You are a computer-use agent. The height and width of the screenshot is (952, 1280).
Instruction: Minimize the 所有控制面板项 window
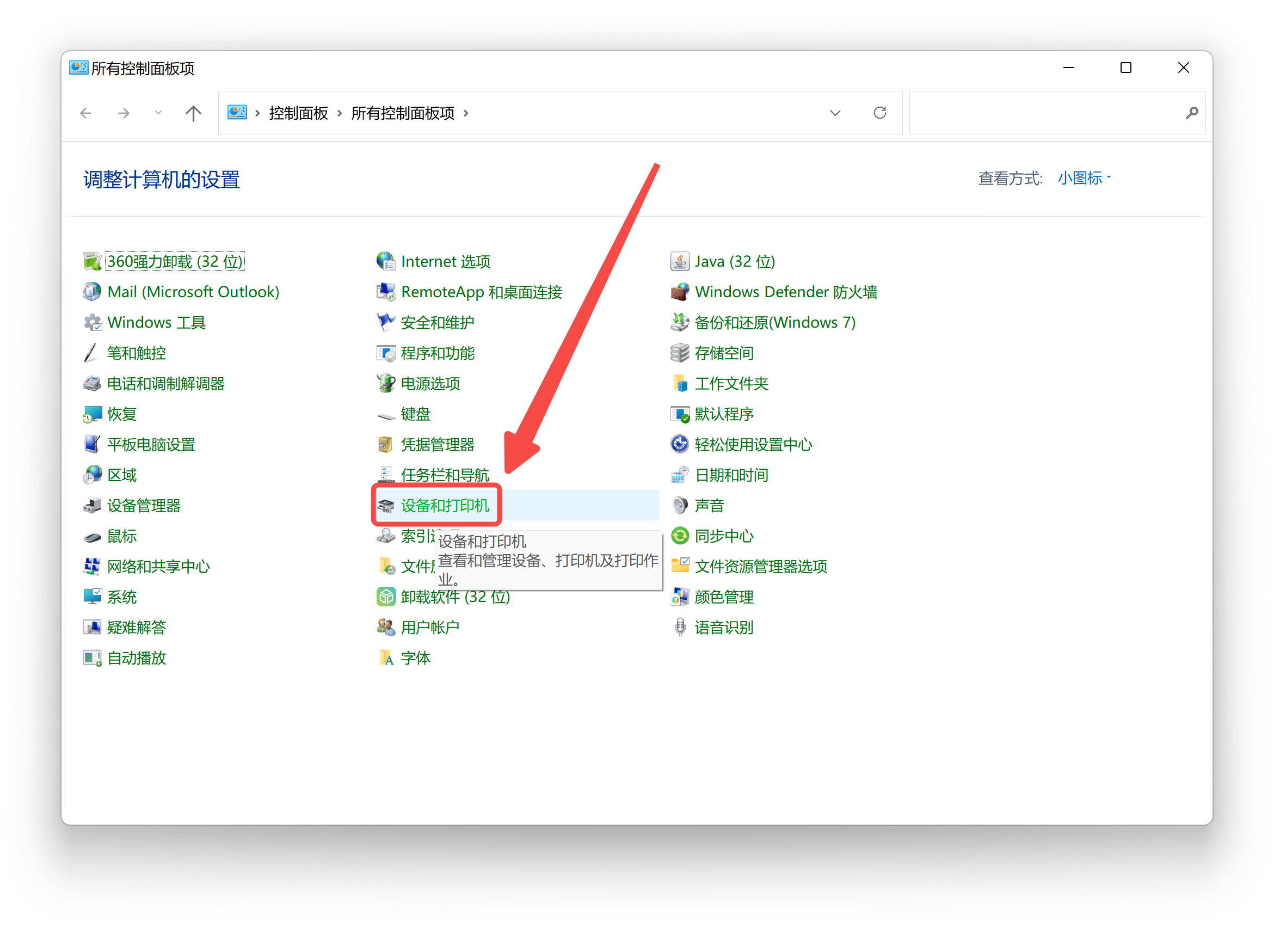[x=1069, y=68]
